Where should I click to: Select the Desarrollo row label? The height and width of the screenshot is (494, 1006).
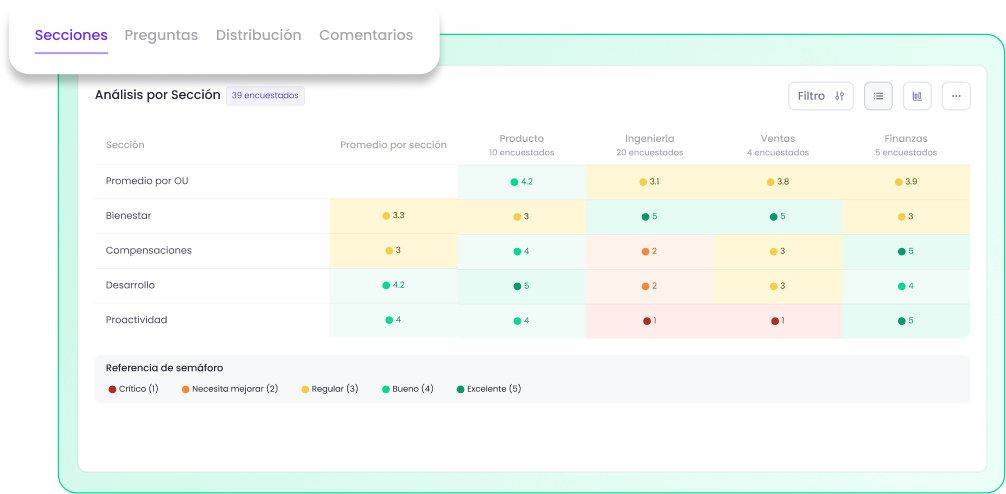click(x=130, y=285)
